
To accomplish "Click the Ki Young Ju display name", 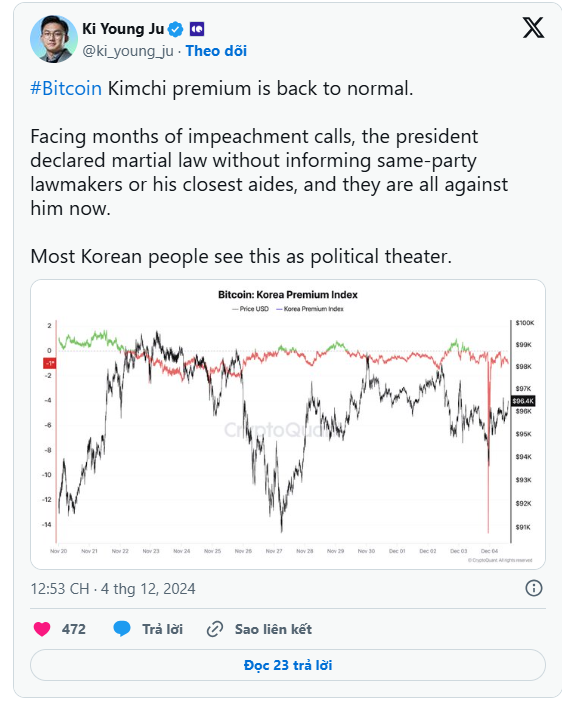I will click(123, 29).
